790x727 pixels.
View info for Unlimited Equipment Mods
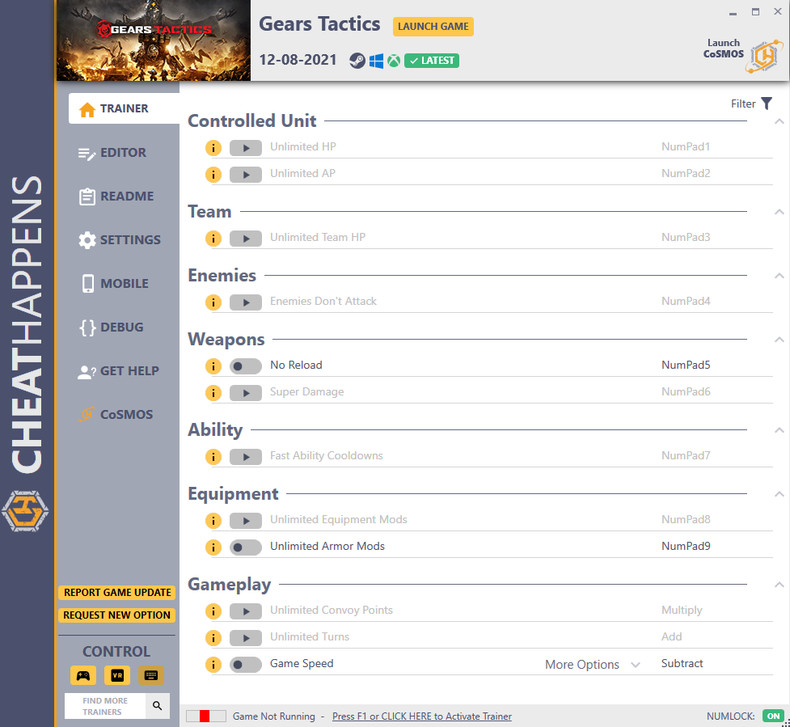pos(213,520)
